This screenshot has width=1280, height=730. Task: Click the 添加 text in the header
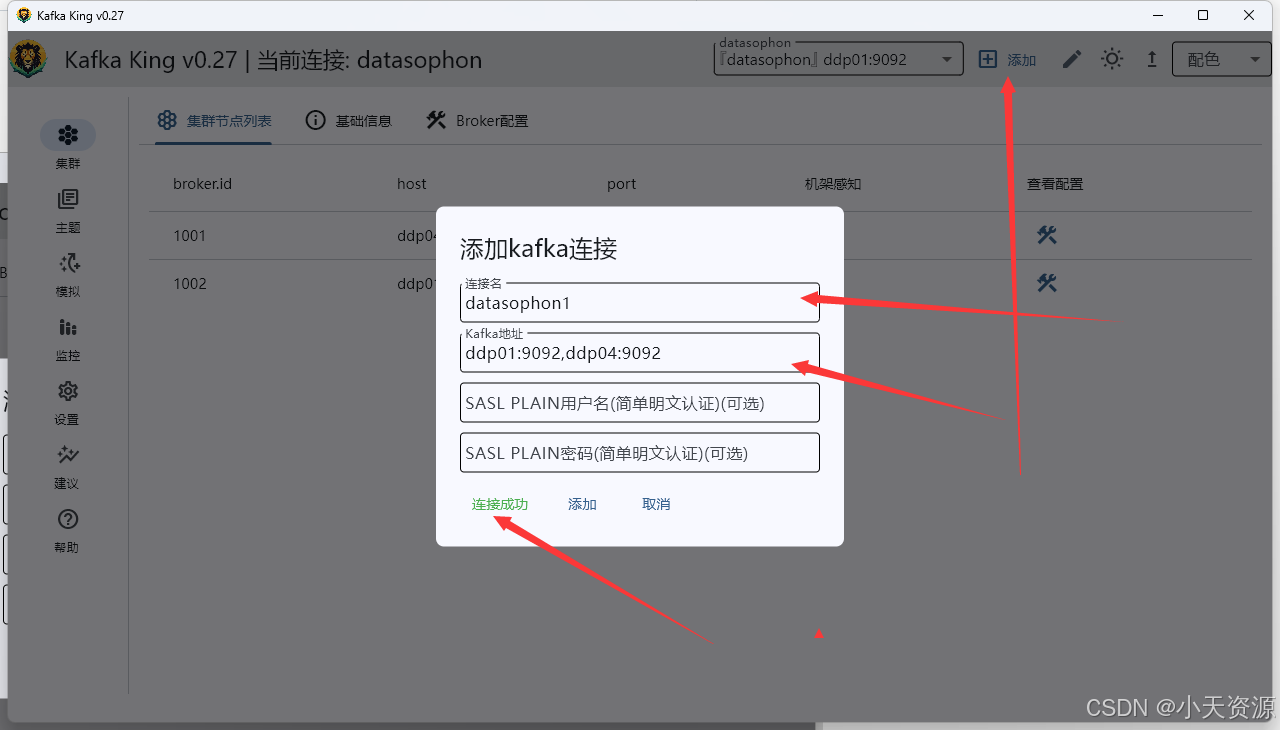point(1022,61)
